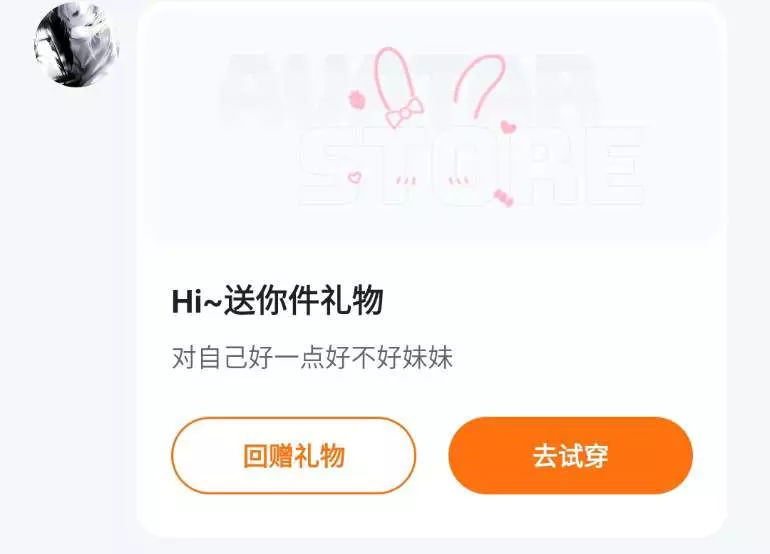Screen dimensions: 770x554
Task: Open the Avatar Store gift banner
Action: coord(433,124)
